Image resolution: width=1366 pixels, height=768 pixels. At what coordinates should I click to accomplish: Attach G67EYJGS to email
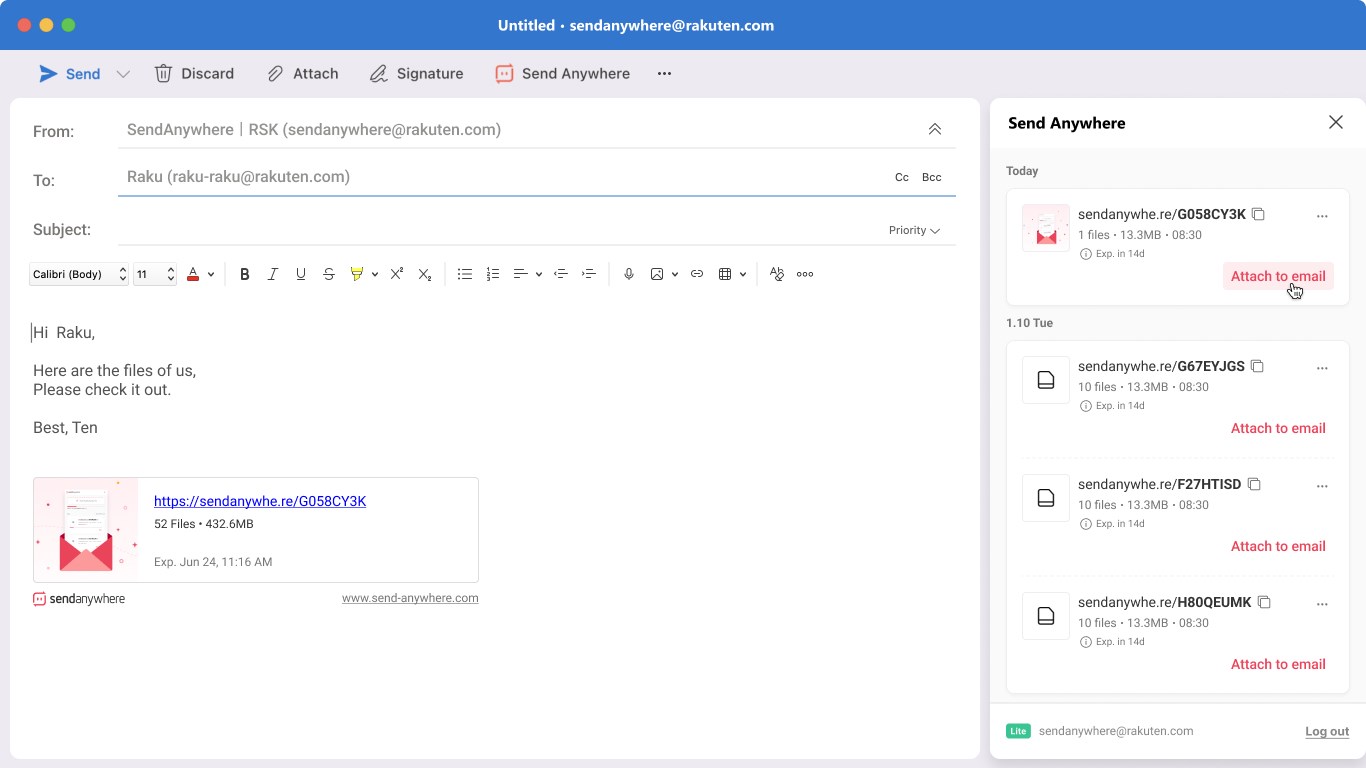[x=1278, y=428]
